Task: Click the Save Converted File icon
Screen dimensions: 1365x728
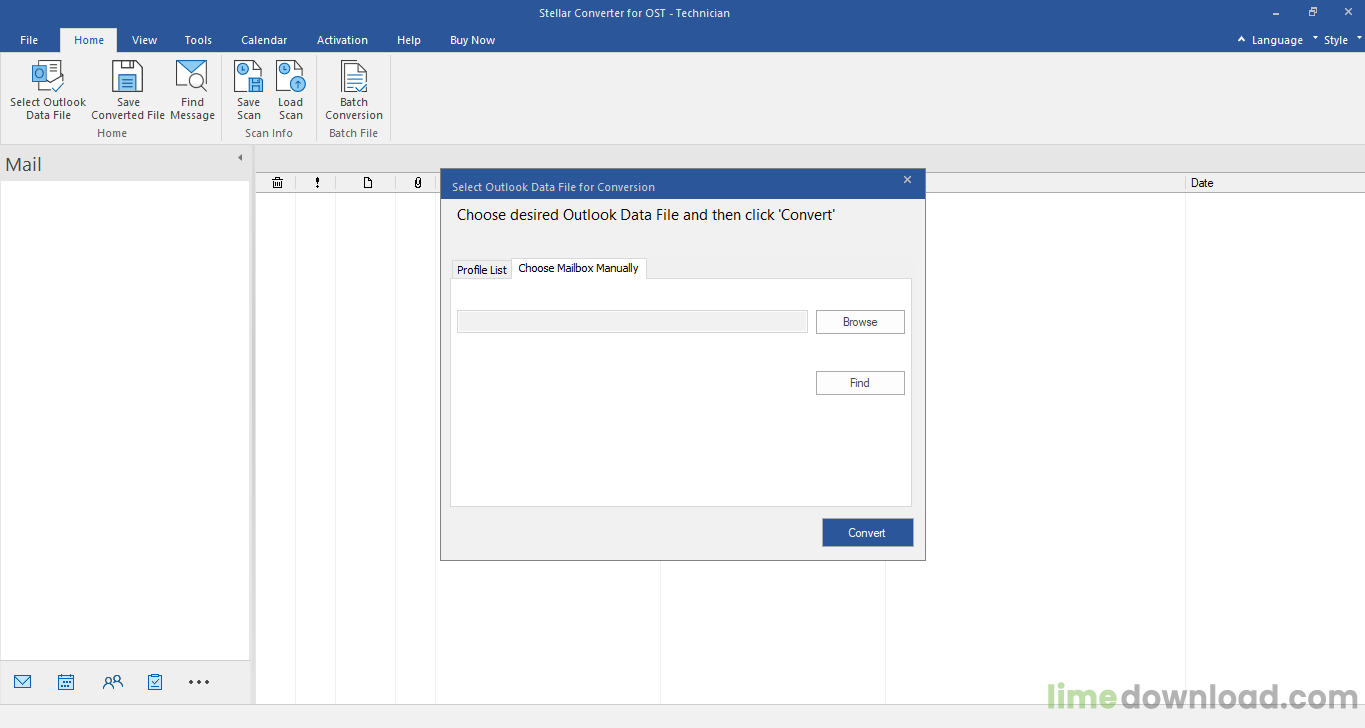Action: (127, 89)
